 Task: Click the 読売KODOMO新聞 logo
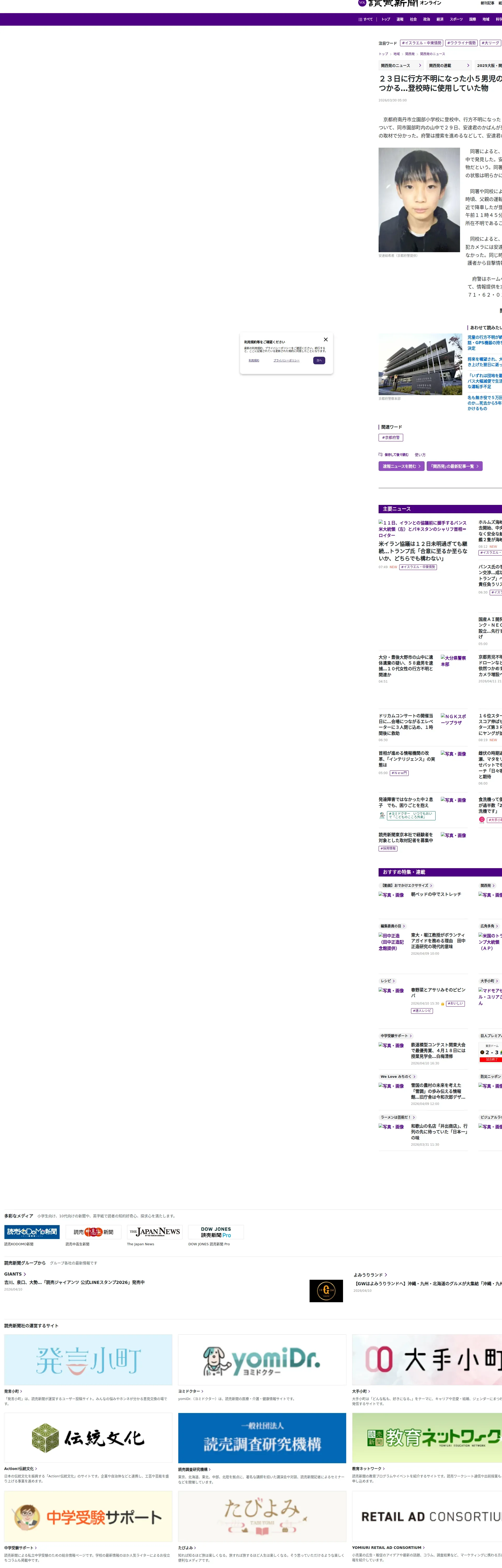click(x=32, y=1232)
